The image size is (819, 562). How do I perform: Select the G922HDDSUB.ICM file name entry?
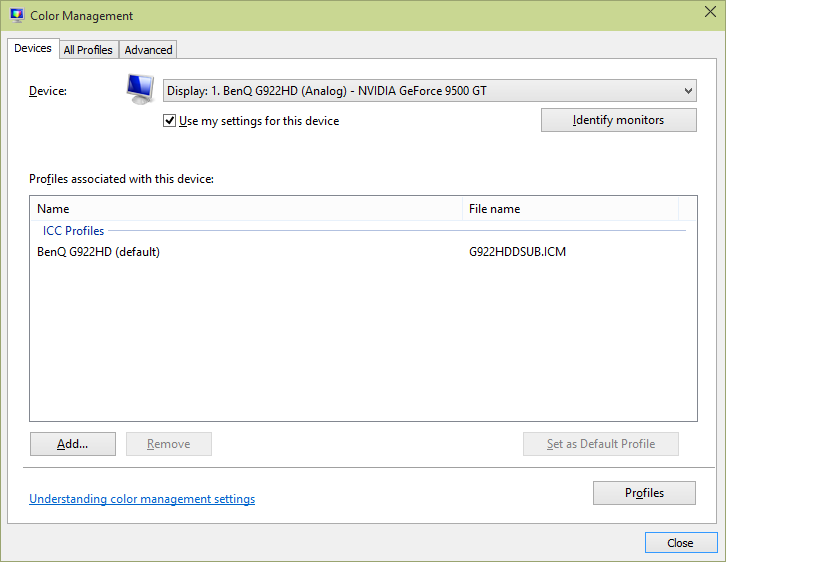coord(517,252)
